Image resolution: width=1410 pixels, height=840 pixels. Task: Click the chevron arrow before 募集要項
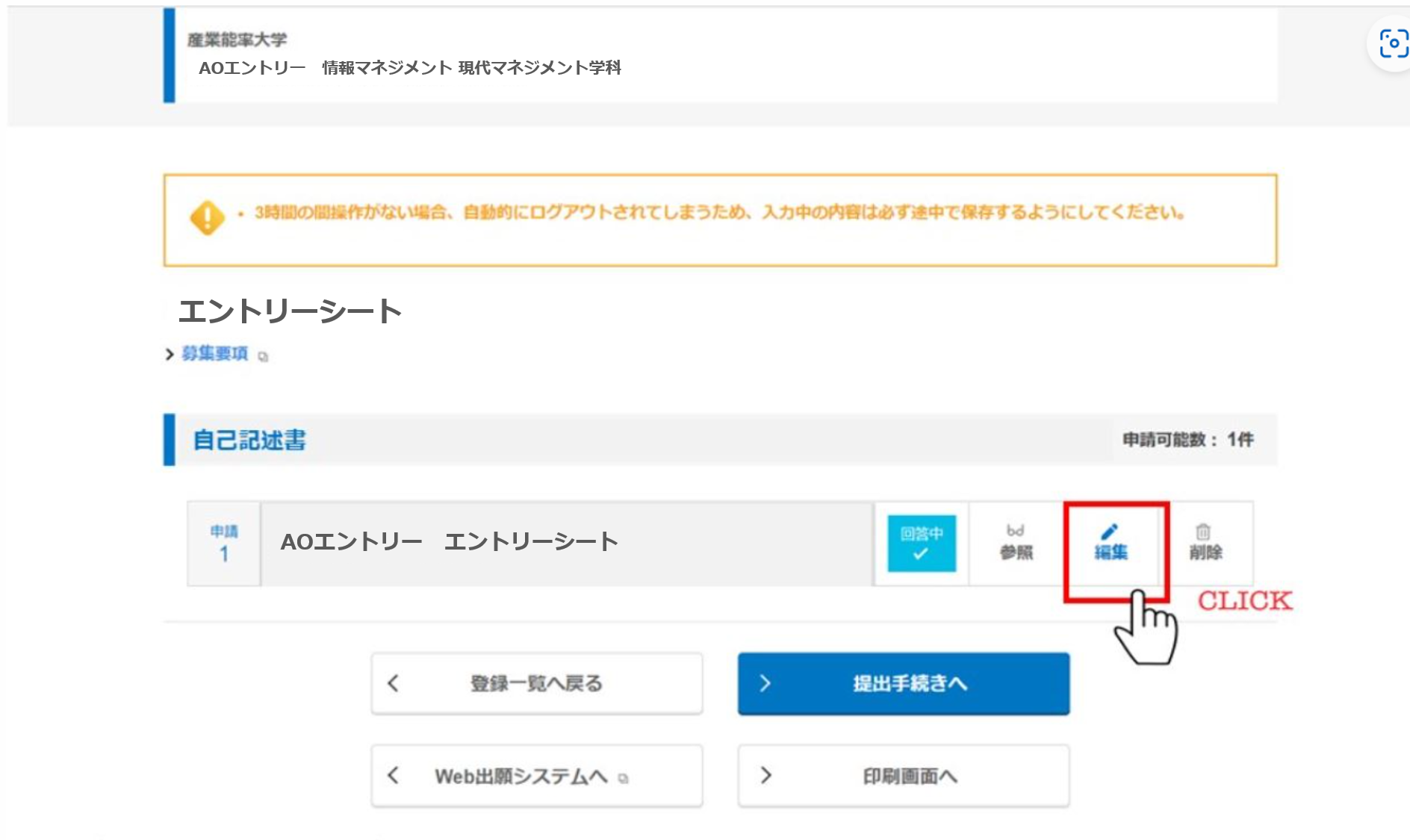(x=170, y=354)
